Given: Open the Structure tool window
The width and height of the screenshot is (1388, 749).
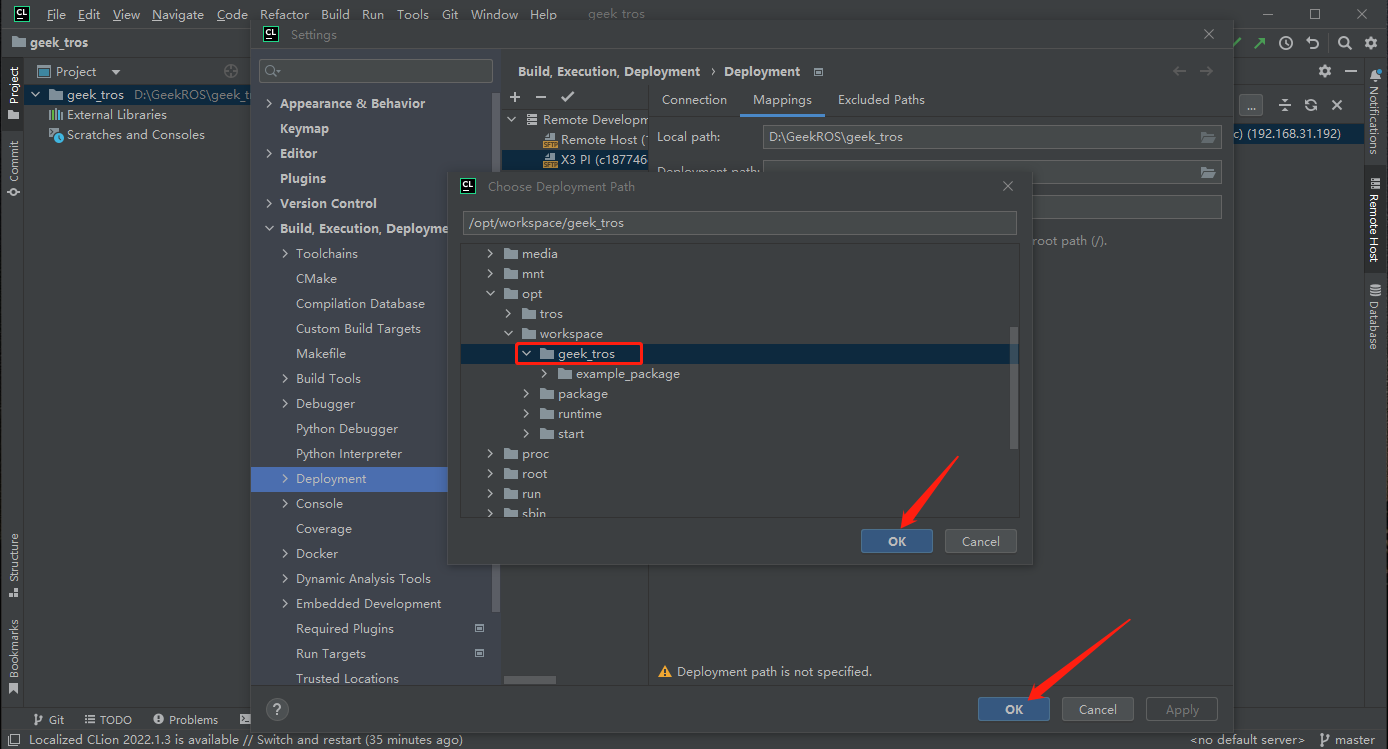Looking at the screenshot, I should click(x=13, y=565).
